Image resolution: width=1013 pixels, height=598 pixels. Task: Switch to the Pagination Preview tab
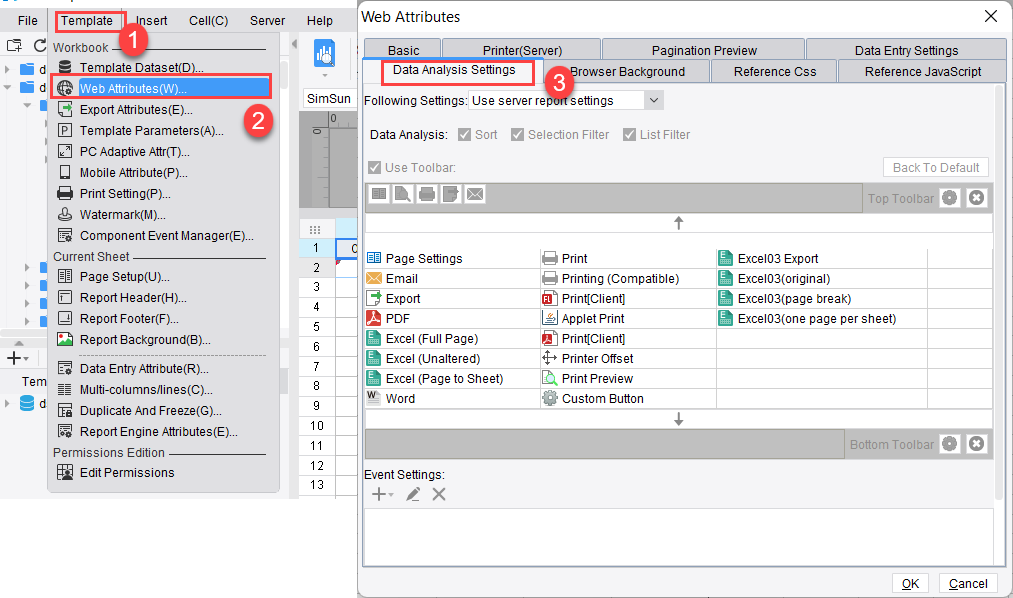point(703,48)
